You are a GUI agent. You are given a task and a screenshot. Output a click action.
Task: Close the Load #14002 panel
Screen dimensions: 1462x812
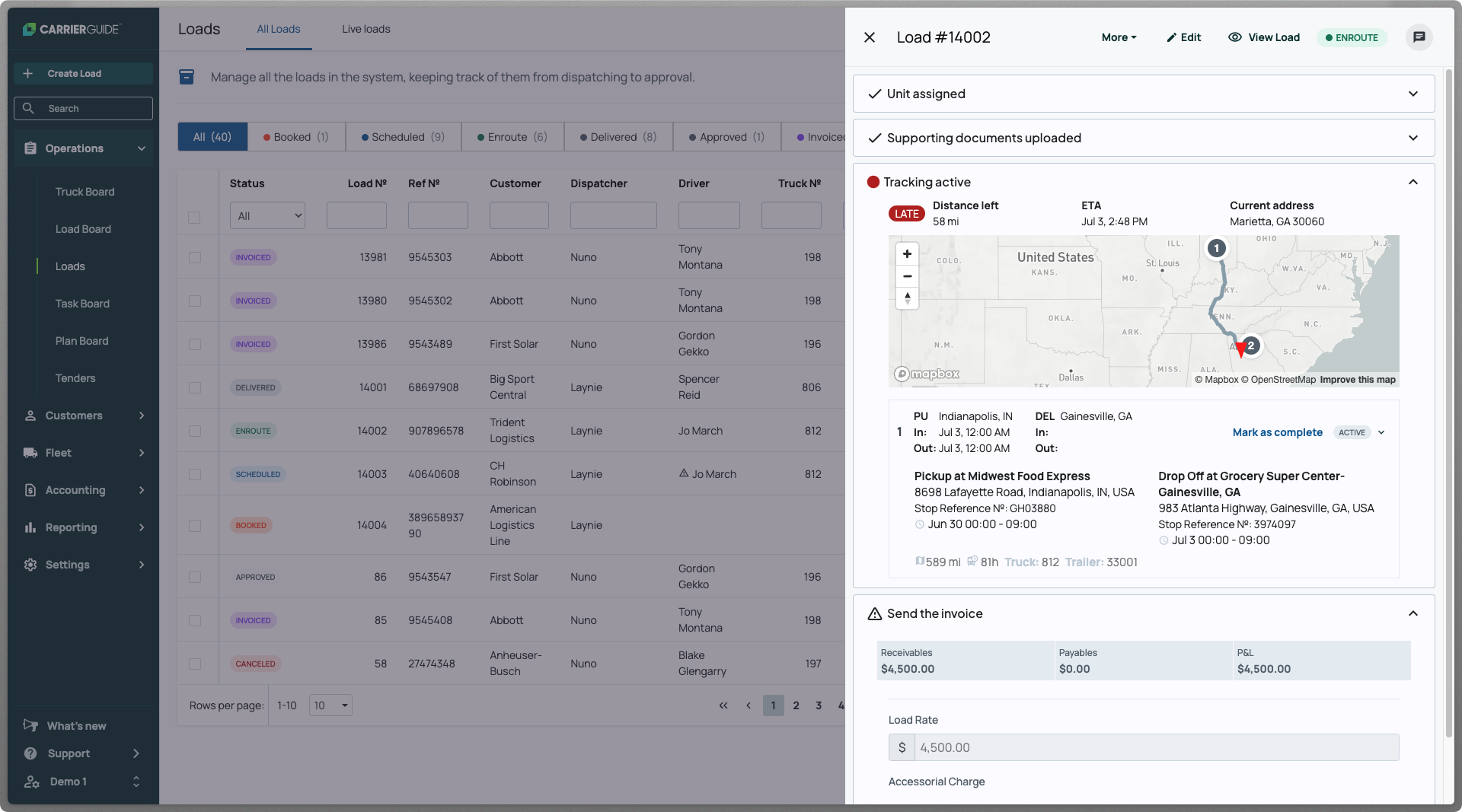(870, 37)
